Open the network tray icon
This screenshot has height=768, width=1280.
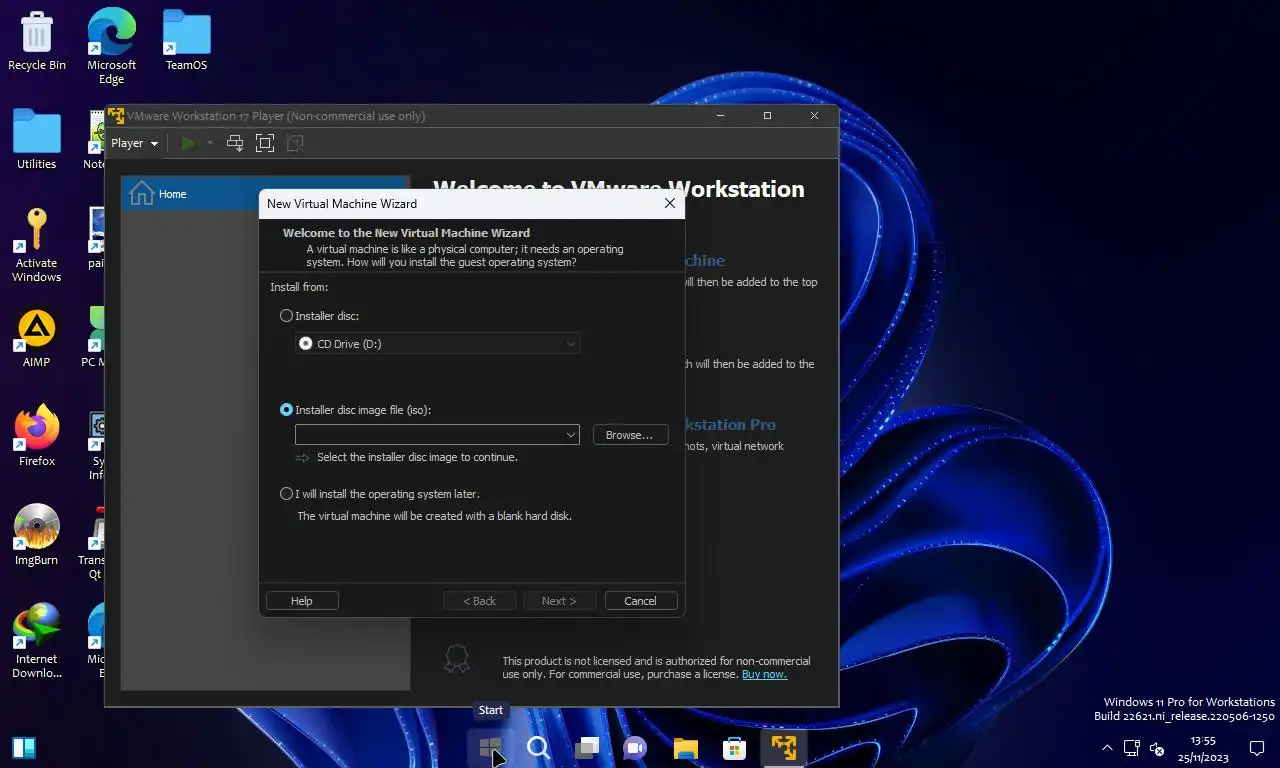point(1132,747)
